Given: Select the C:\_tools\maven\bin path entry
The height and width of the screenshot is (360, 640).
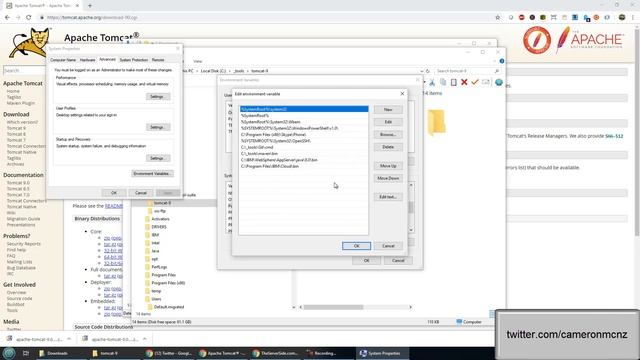Looking at the screenshot, I should point(304,153).
